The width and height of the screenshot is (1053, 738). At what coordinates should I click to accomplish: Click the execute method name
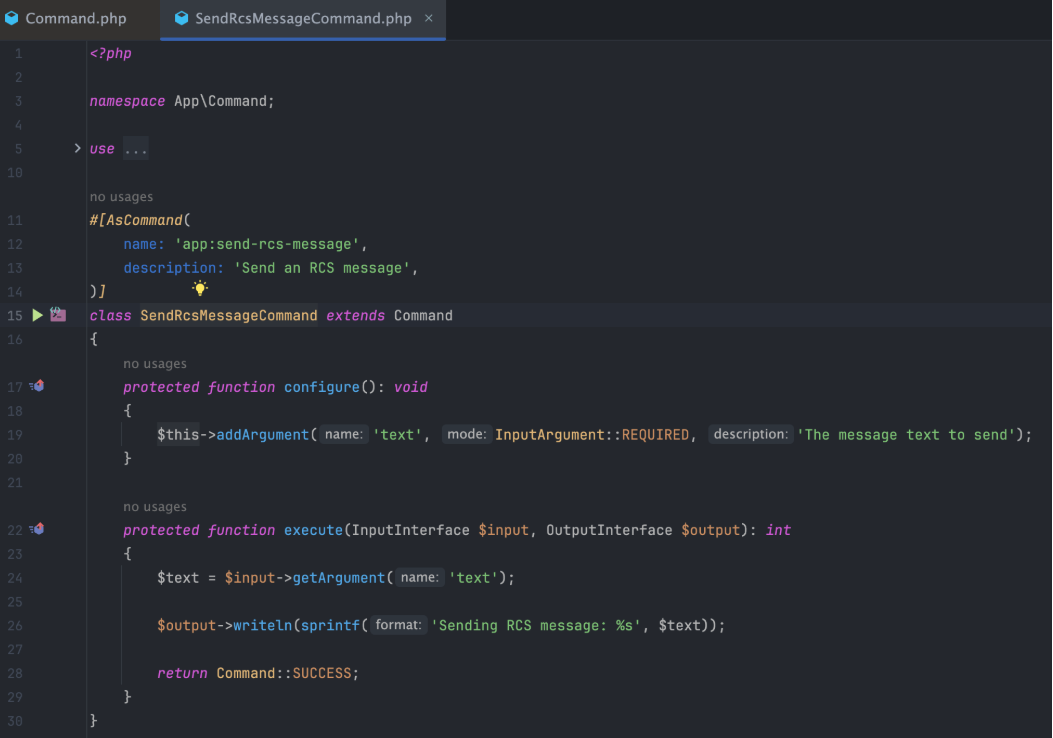pyautogui.click(x=313, y=531)
